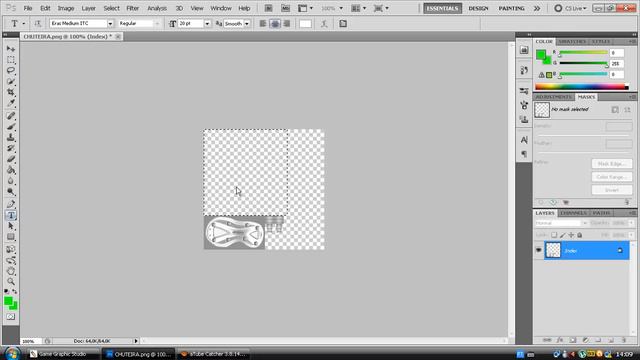Image resolution: width=640 pixels, height=360 pixels.
Task: Select the Pen tool
Action: click(x=11, y=204)
